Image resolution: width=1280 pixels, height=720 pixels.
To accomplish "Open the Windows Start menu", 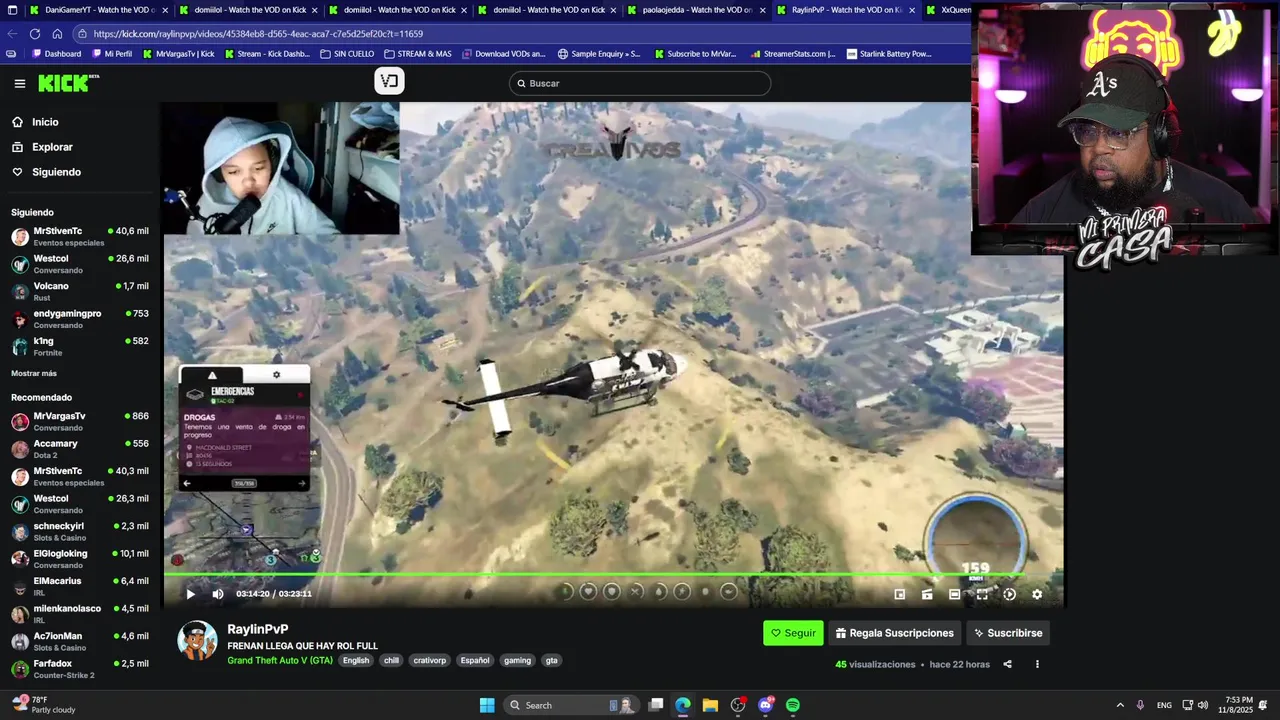I will tap(487, 705).
